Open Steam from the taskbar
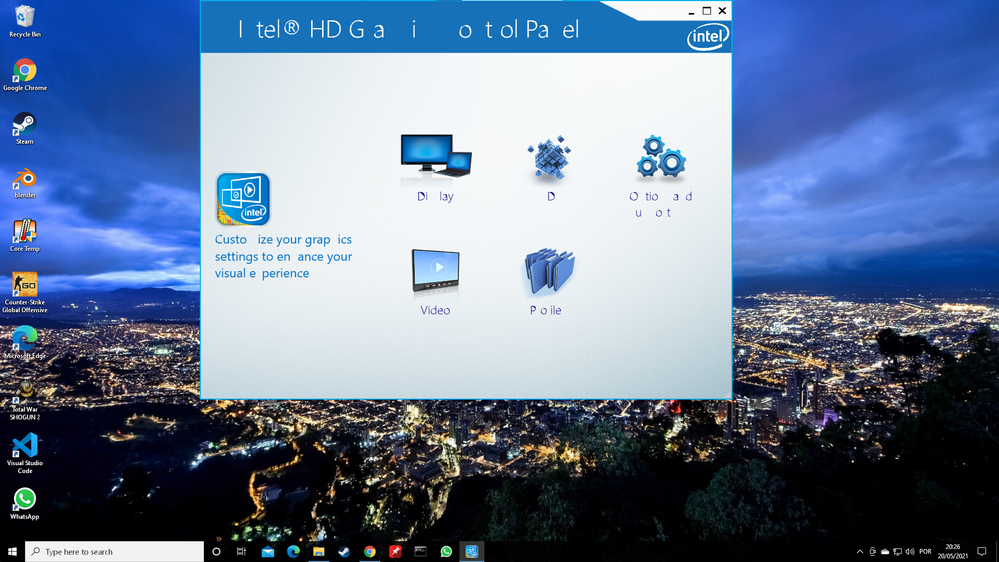 pos(344,551)
